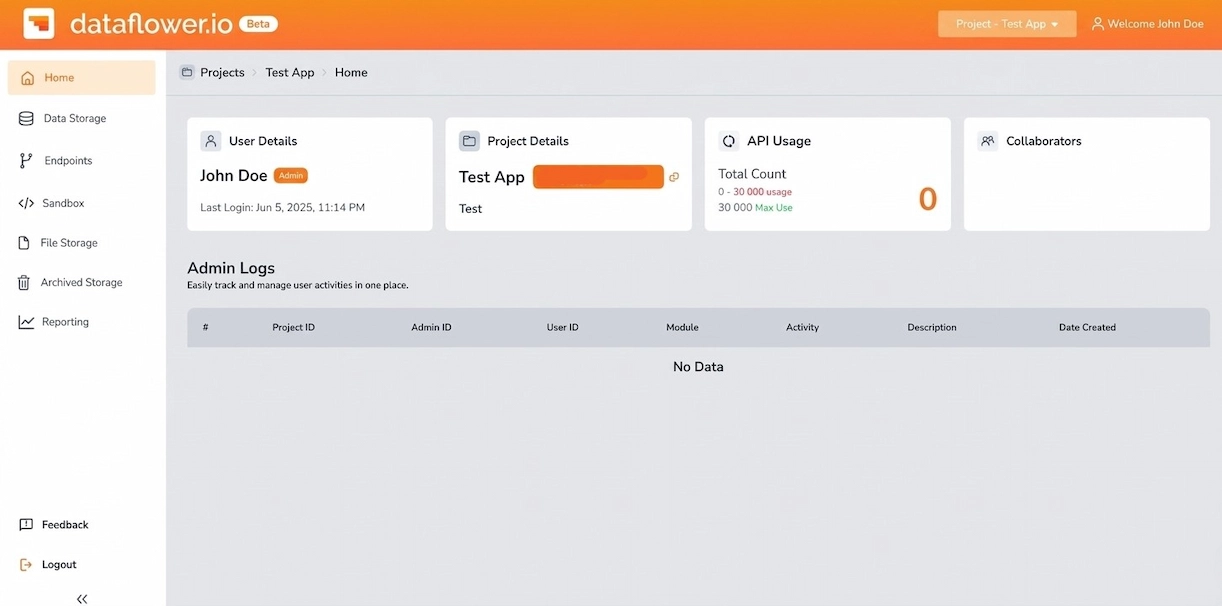
Task: Click the Endpoints branch icon
Action: [26, 161]
